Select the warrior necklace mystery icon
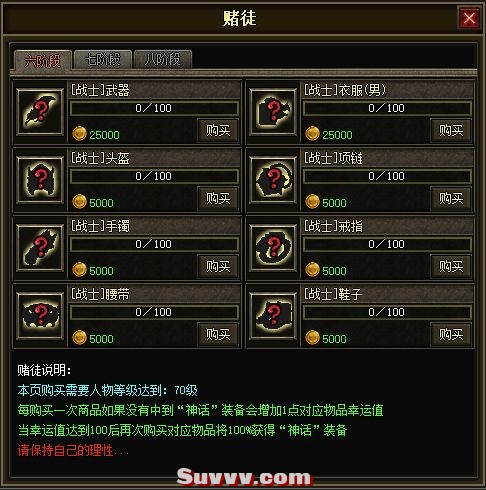 pos(273,180)
